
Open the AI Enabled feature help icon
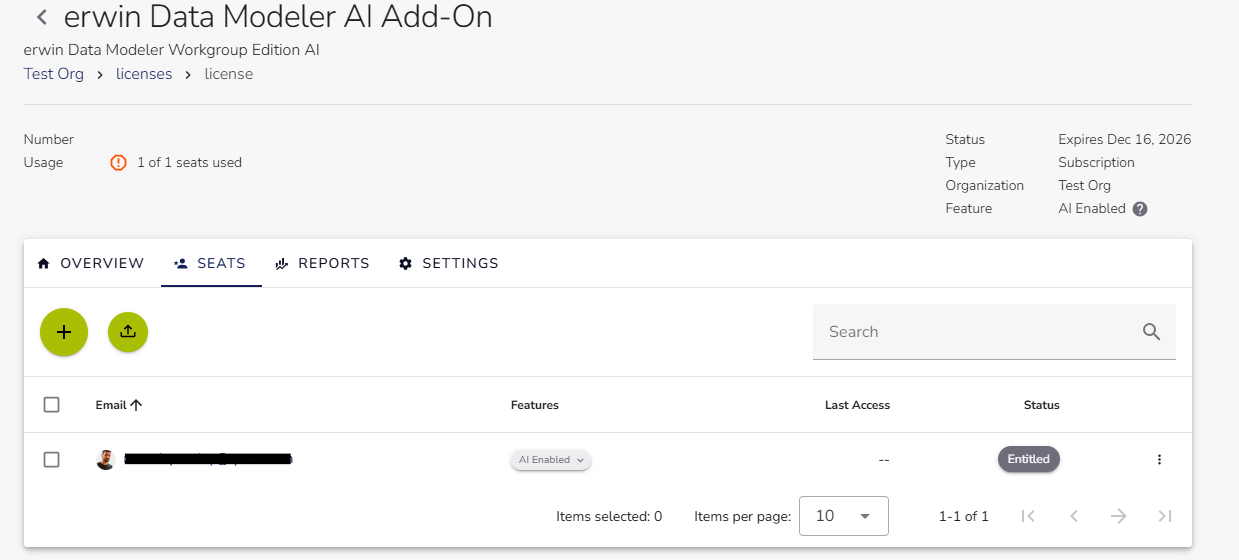pos(1140,209)
